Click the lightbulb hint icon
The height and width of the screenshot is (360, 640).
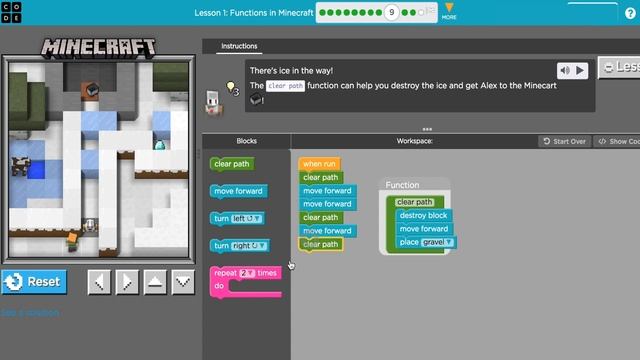[x=231, y=87]
